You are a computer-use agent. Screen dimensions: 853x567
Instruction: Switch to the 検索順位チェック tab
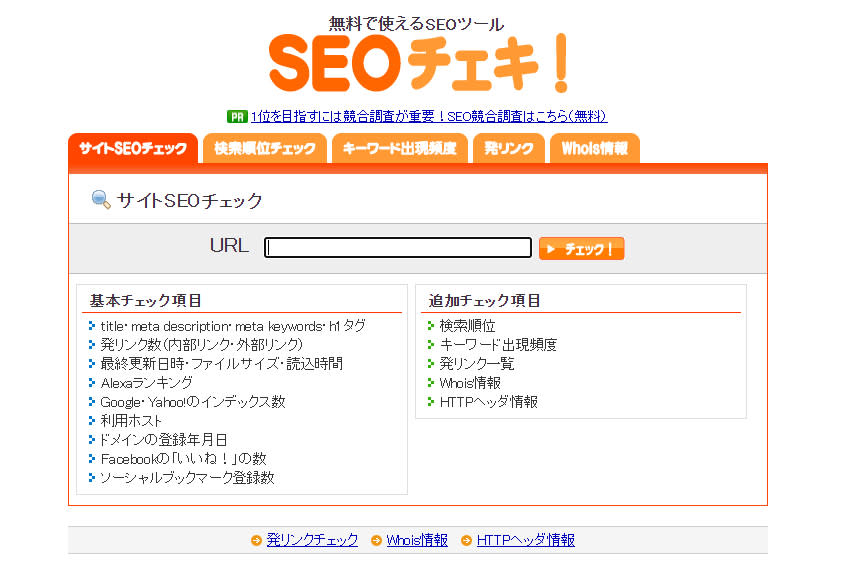pyautogui.click(x=265, y=148)
